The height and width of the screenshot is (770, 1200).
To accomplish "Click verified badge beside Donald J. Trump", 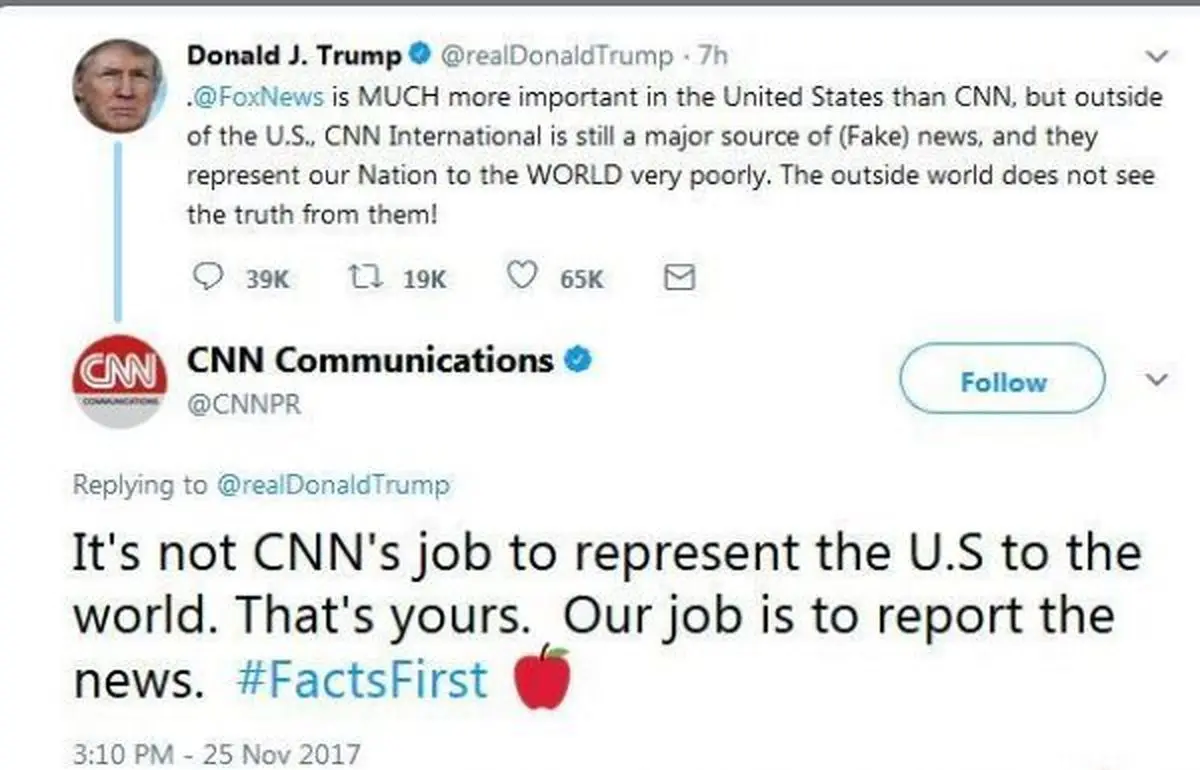I will 423,55.
